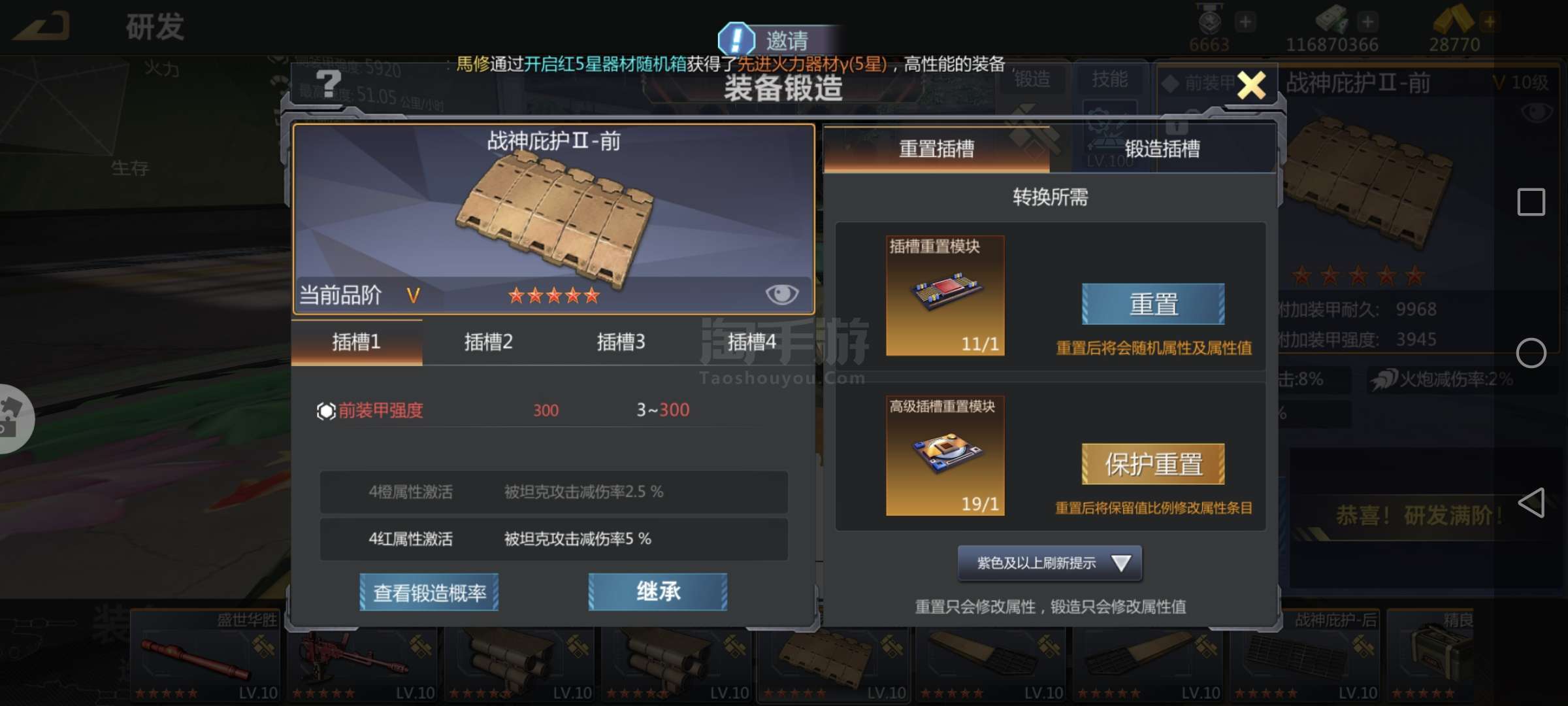Switch to the 插槽4 tab
The width and height of the screenshot is (1568, 706).
751,342
